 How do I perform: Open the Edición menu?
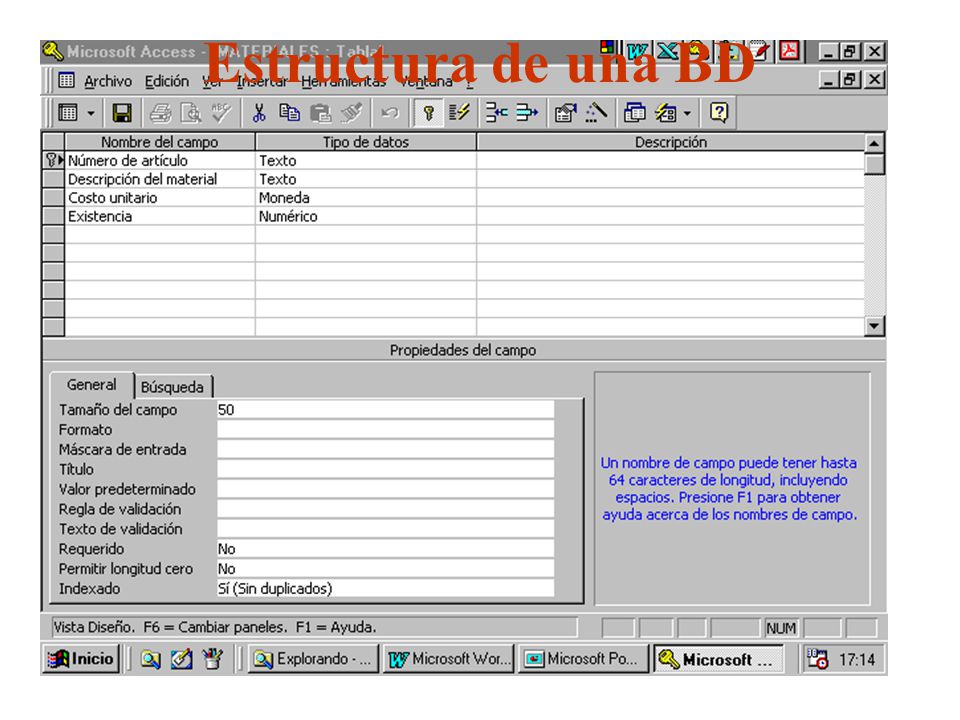pos(167,81)
